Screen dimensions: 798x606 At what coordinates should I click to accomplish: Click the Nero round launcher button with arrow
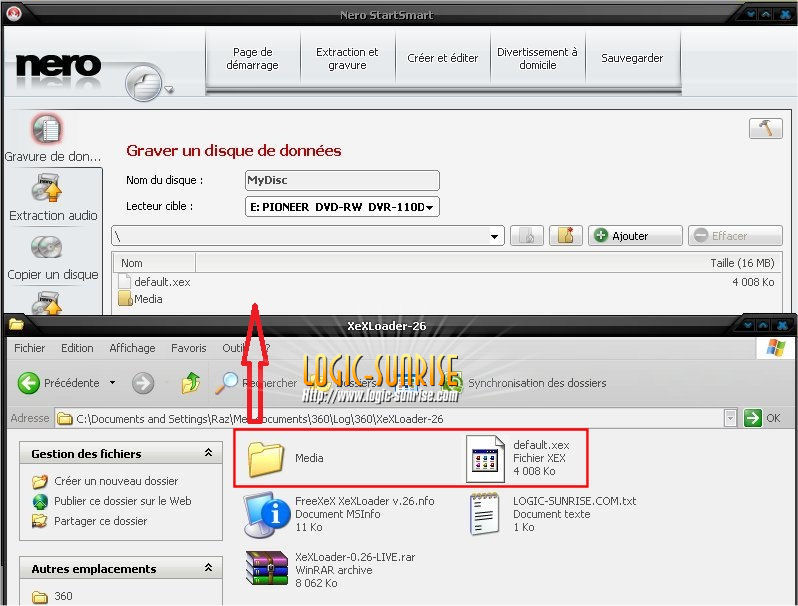(x=144, y=82)
